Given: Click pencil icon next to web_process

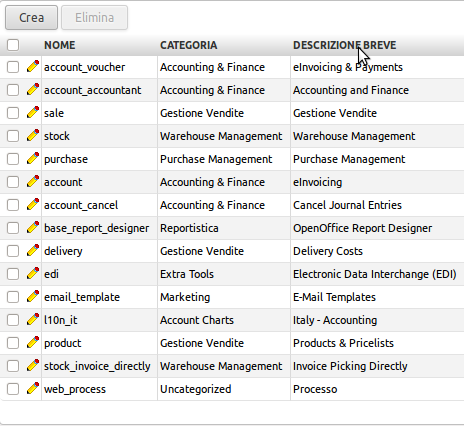Looking at the screenshot, I should coord(33,388).
